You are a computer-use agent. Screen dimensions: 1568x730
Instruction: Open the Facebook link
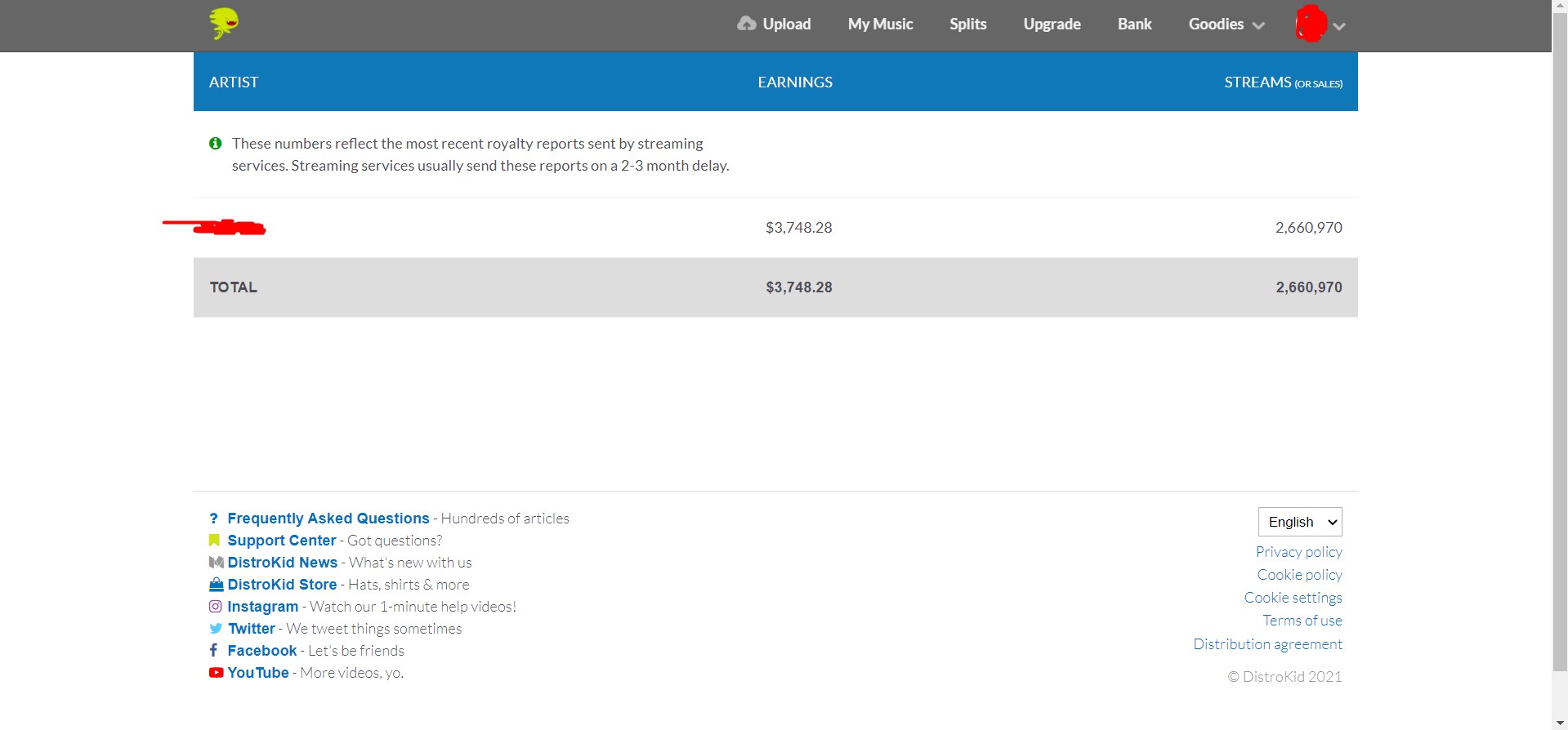coord(262,651)
